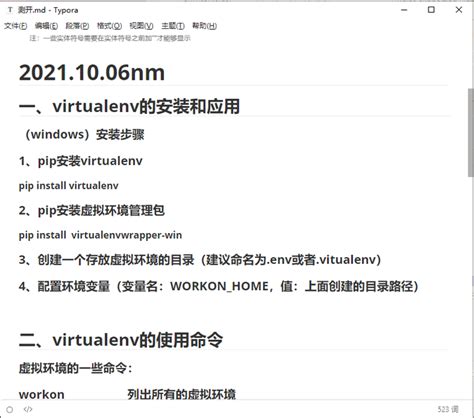This screenshot has width=474, height=418.
Task: Click the pip install virtualenv line
Action: point(69,186)
